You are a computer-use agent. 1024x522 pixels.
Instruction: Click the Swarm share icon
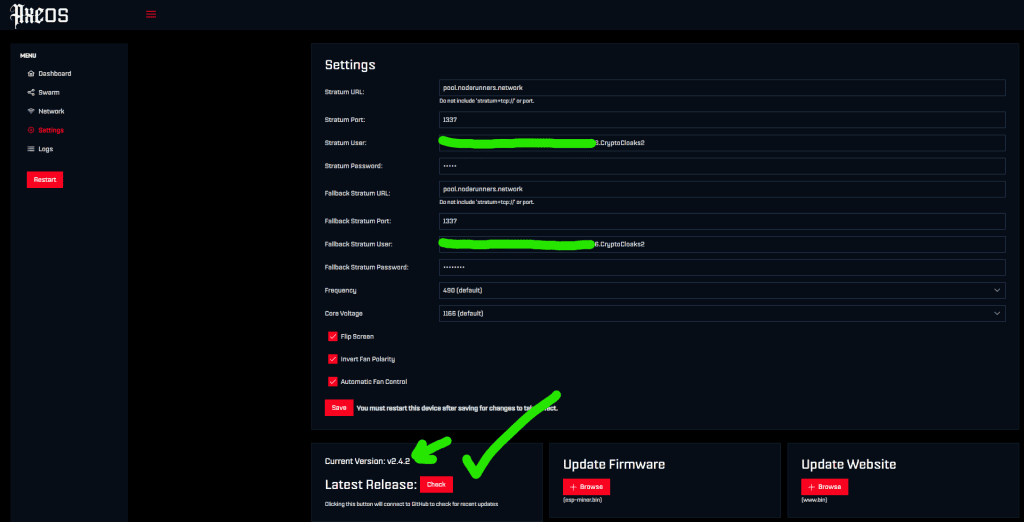coord(31,92)
